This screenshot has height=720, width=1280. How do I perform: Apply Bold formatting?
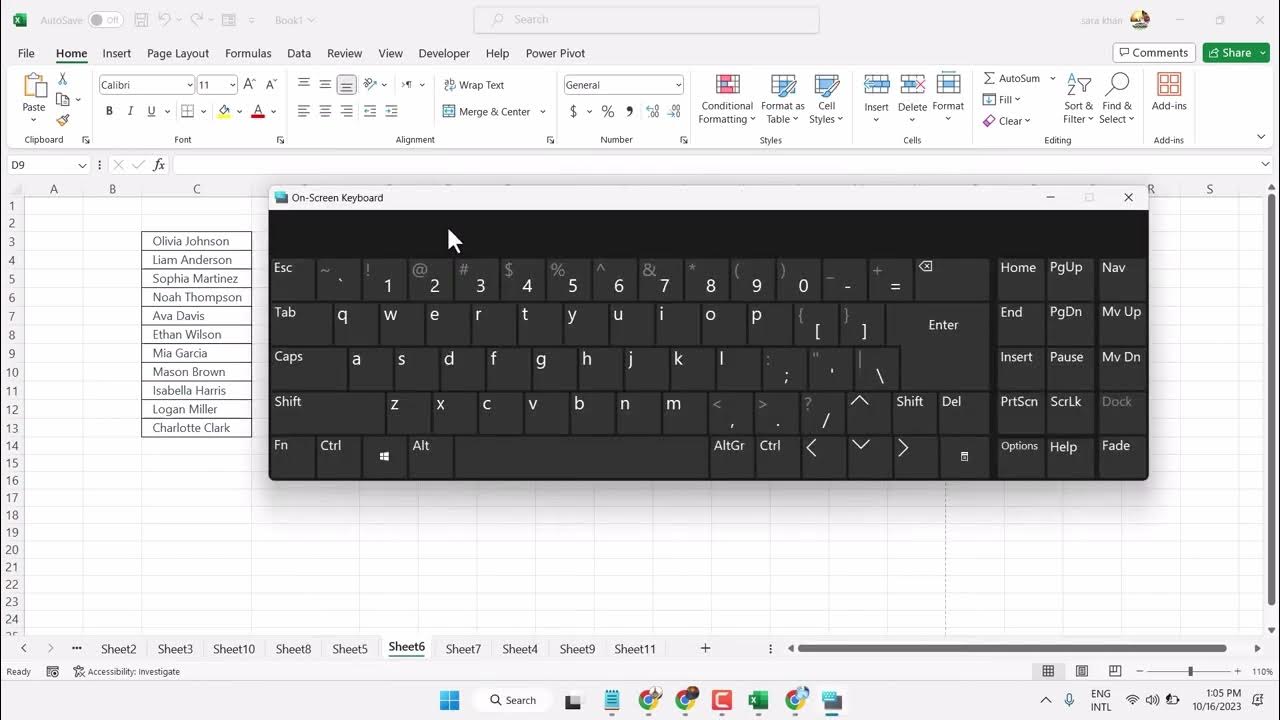109,111
